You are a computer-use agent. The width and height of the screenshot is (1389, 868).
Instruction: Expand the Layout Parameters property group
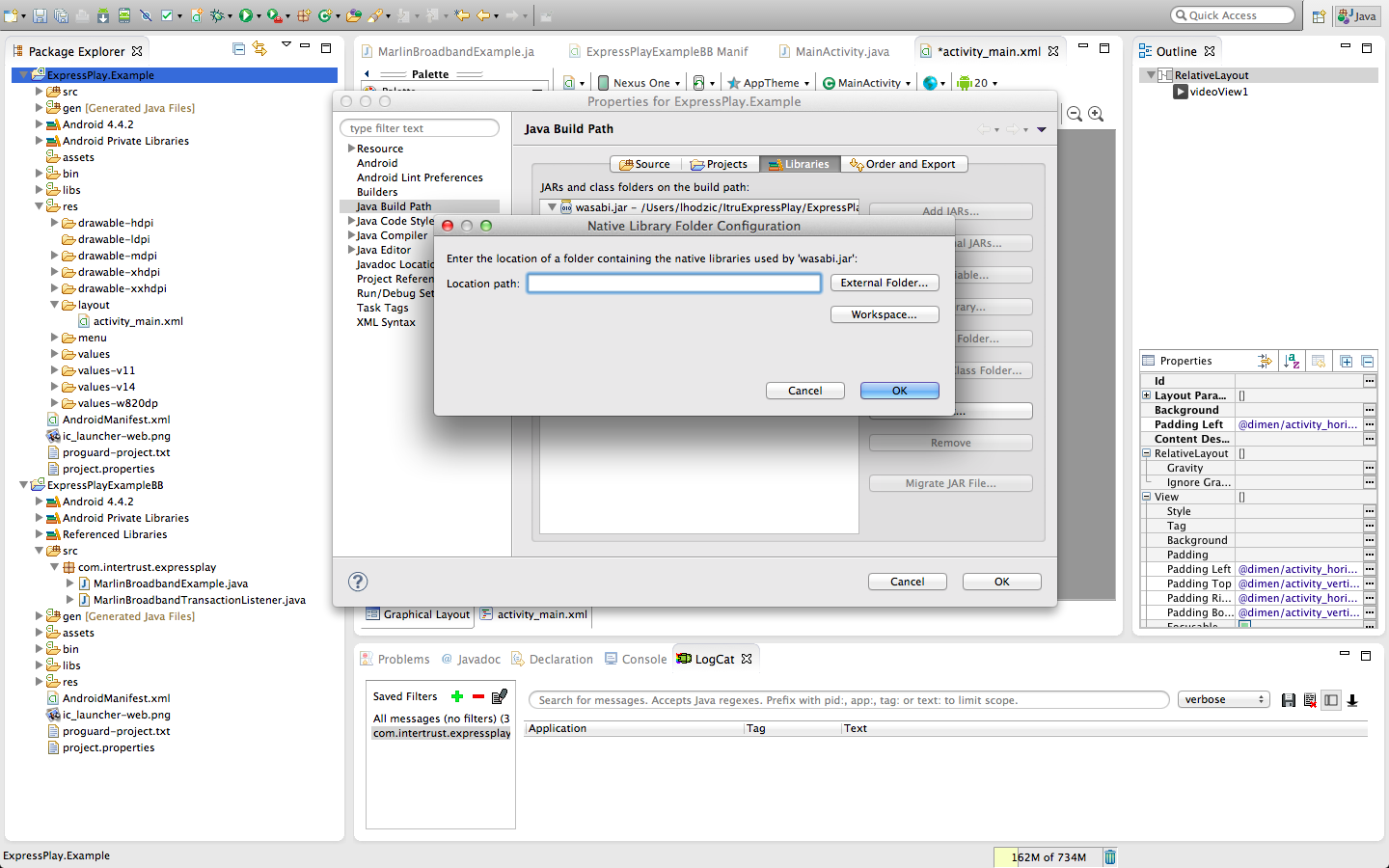(x=1146, y=395)
